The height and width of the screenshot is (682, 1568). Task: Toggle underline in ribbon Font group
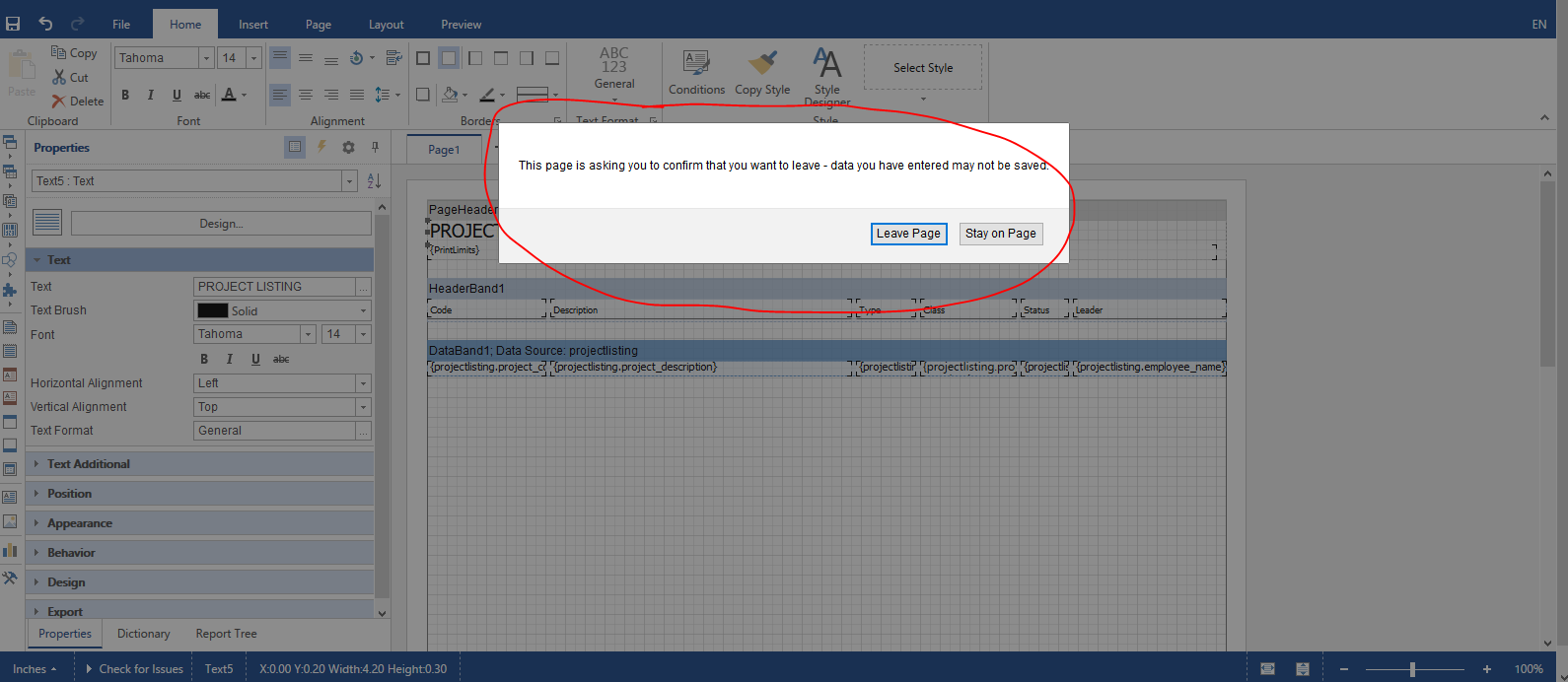(177, 95)
